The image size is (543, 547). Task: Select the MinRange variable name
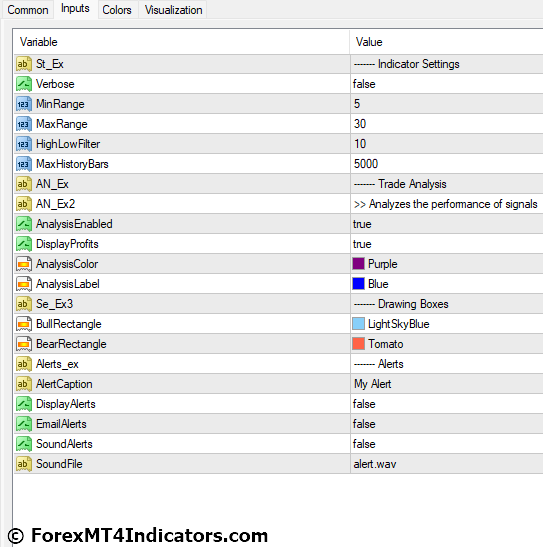(x=60, y=104)
